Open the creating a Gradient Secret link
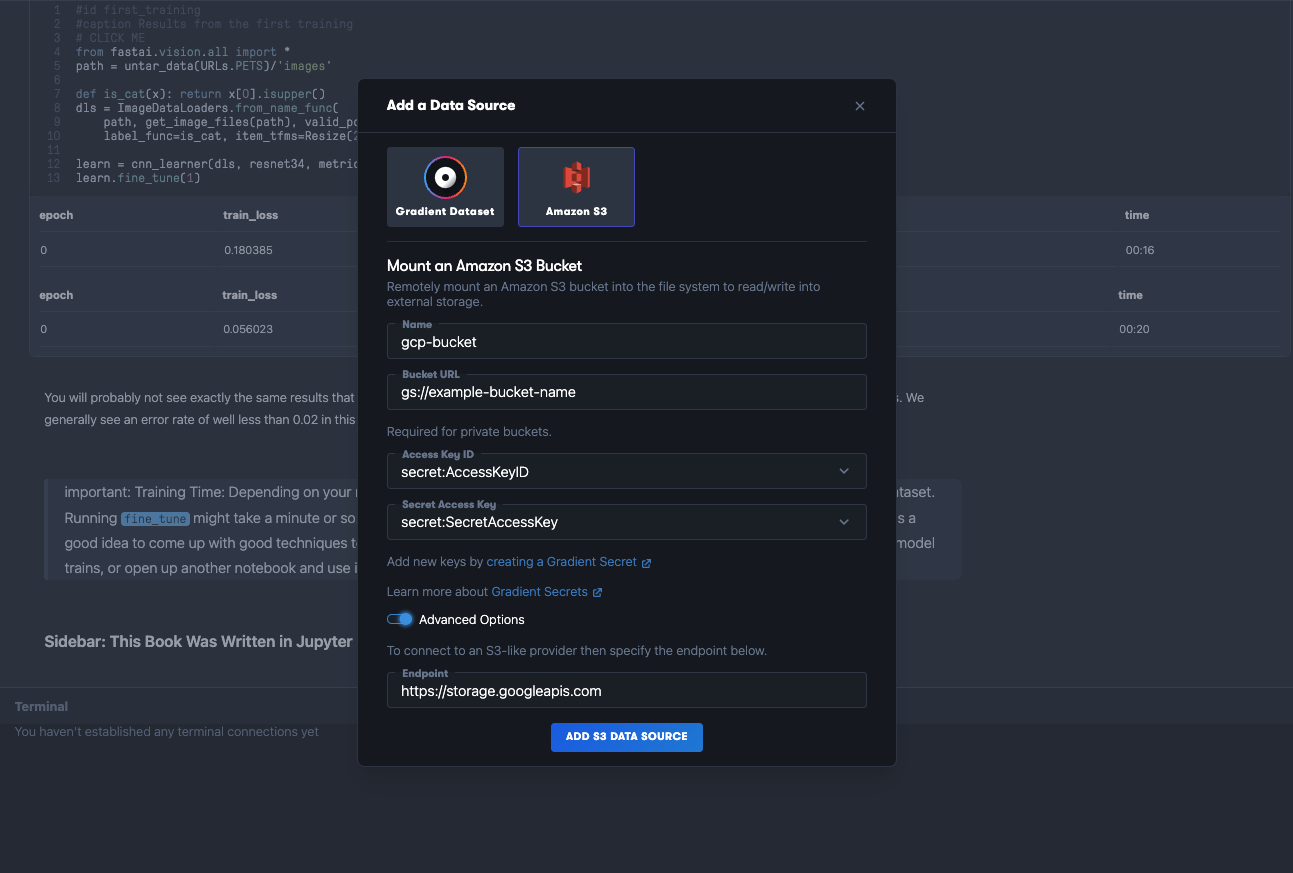Screen dimensions: 1293x873 561,562
